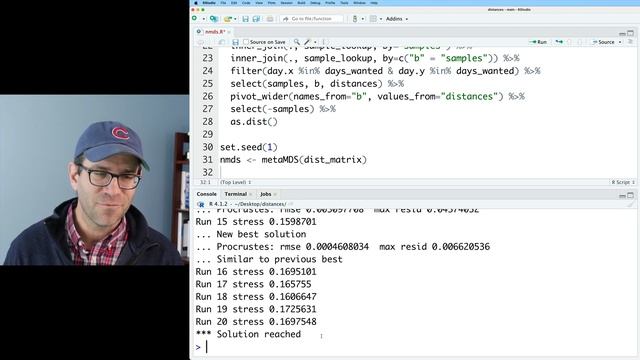Click the Compile Report notebook icon
The image size is (640, 360).
(x=324, y=42)
